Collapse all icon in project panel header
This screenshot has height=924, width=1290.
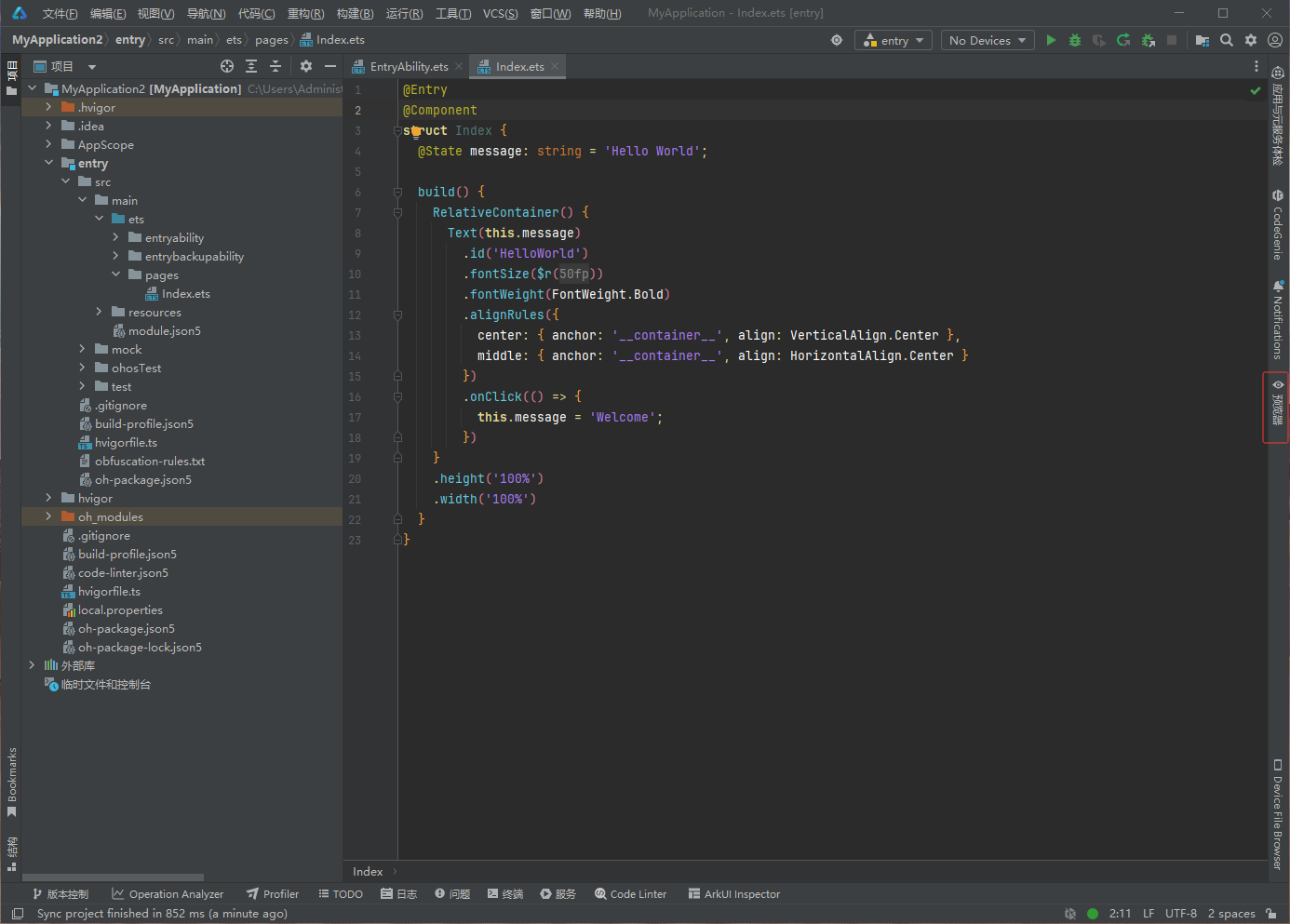(x=275, y=66)
